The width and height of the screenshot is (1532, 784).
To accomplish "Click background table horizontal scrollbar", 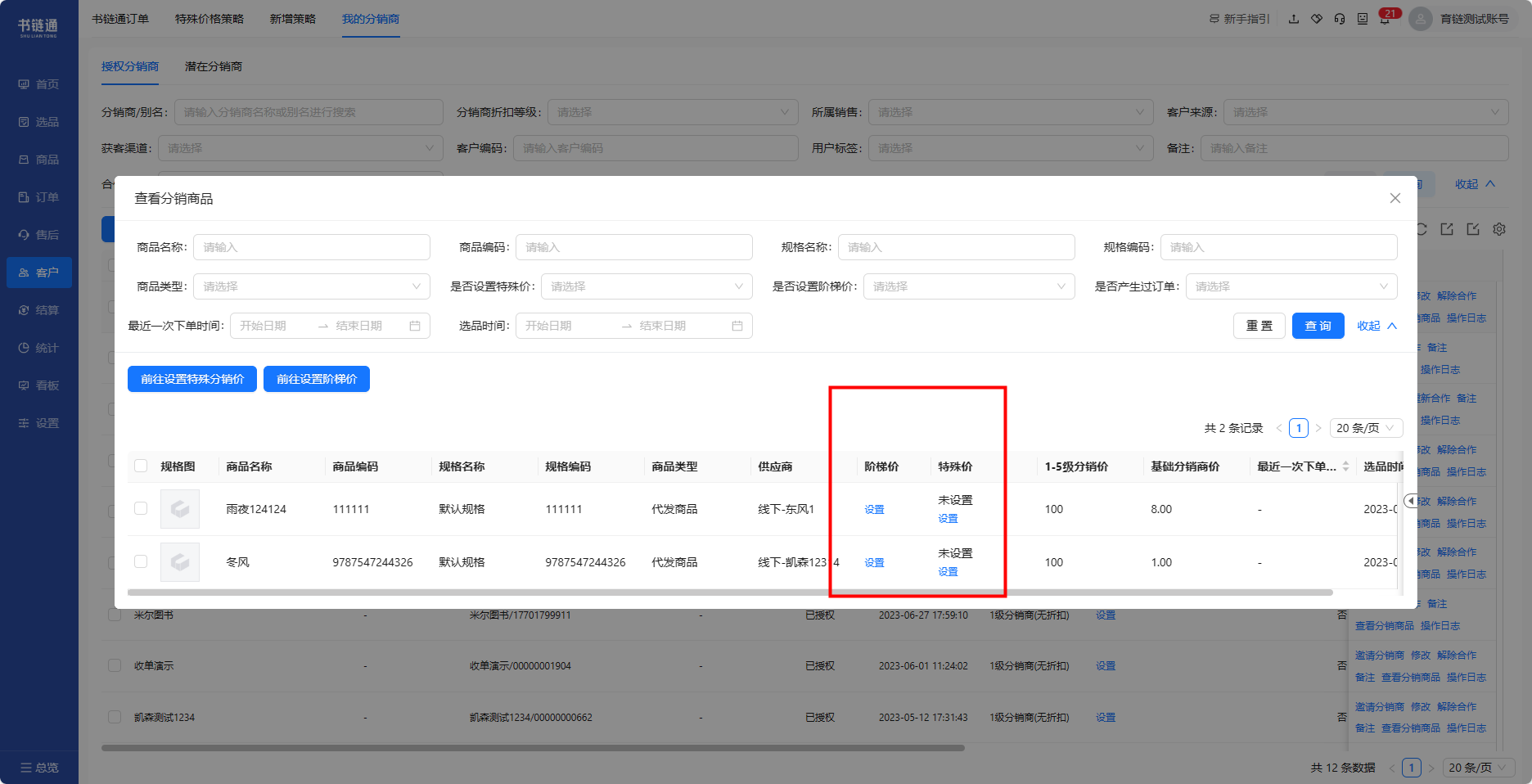I will pos(533,747).
